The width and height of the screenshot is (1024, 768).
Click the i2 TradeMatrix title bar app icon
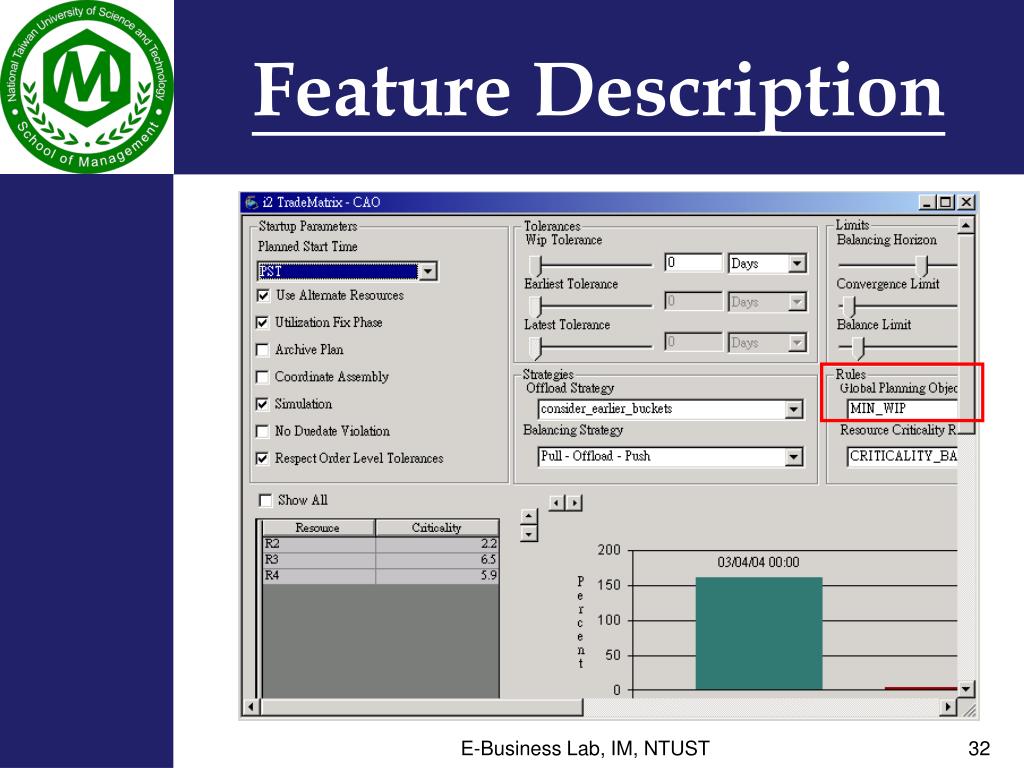click(251, 202)
